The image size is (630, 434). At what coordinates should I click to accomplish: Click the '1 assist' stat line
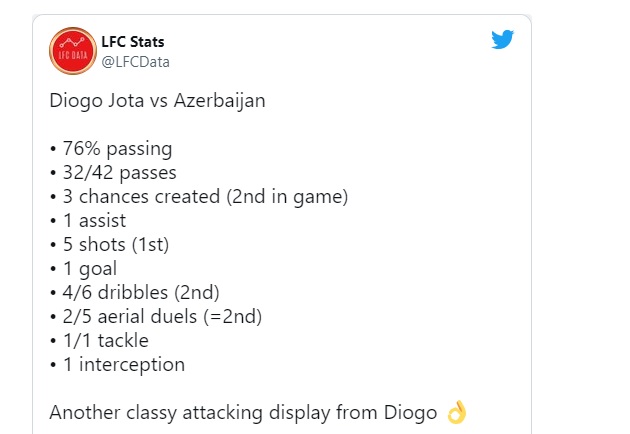97,221
